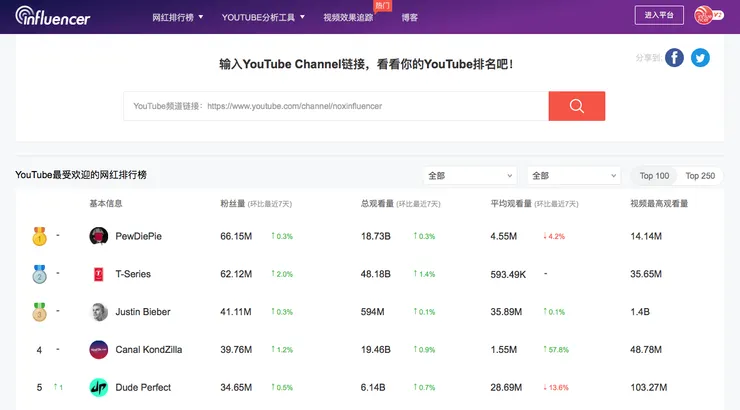Click T-Series subscriber count 62.12M

coord(236,274)
